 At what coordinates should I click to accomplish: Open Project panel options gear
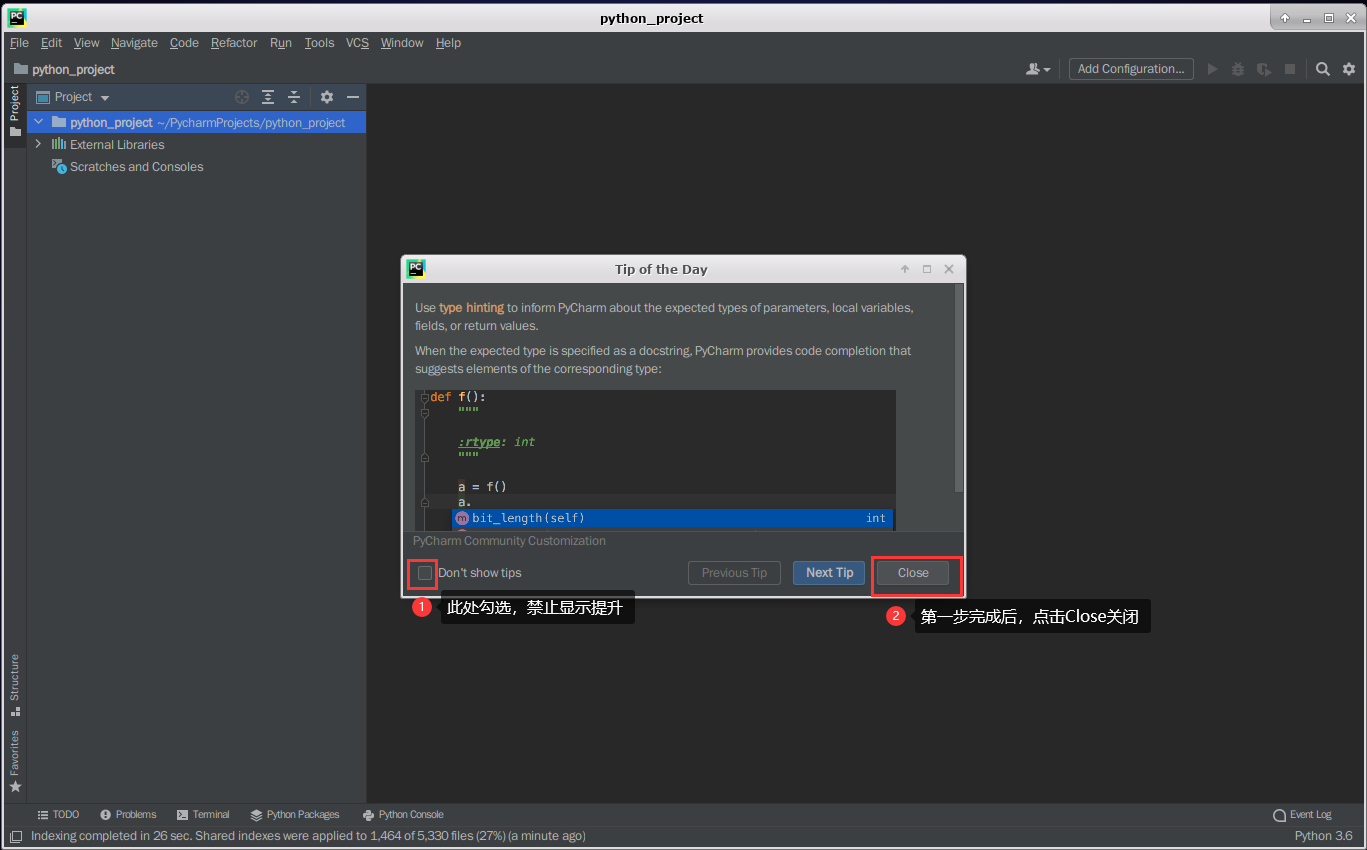(326, 97)
